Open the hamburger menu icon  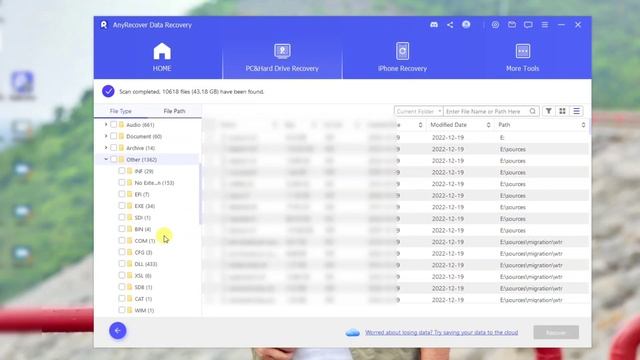544,25
